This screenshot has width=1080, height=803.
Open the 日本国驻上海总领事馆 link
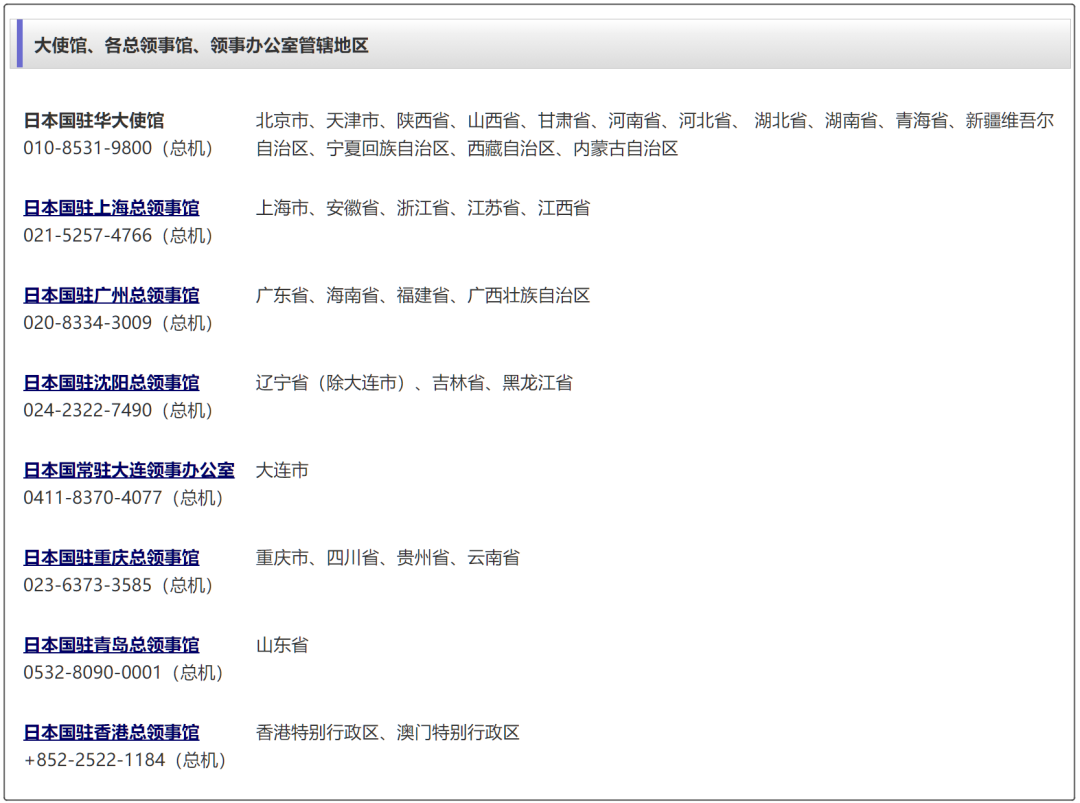(111, 208)
